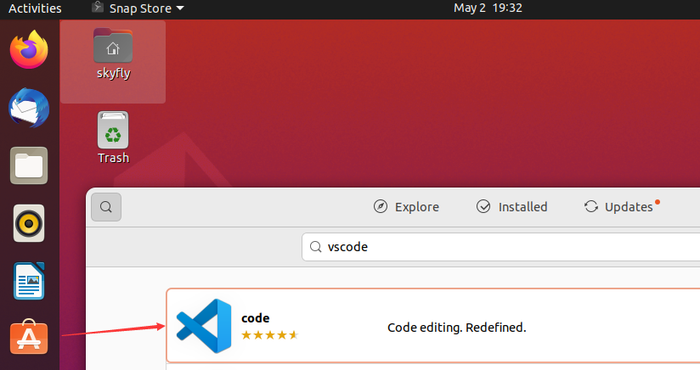The width and height of the screenshot is (700, 370).
Task: Open the skyfly home folder
Action: [x=113, y=54]
